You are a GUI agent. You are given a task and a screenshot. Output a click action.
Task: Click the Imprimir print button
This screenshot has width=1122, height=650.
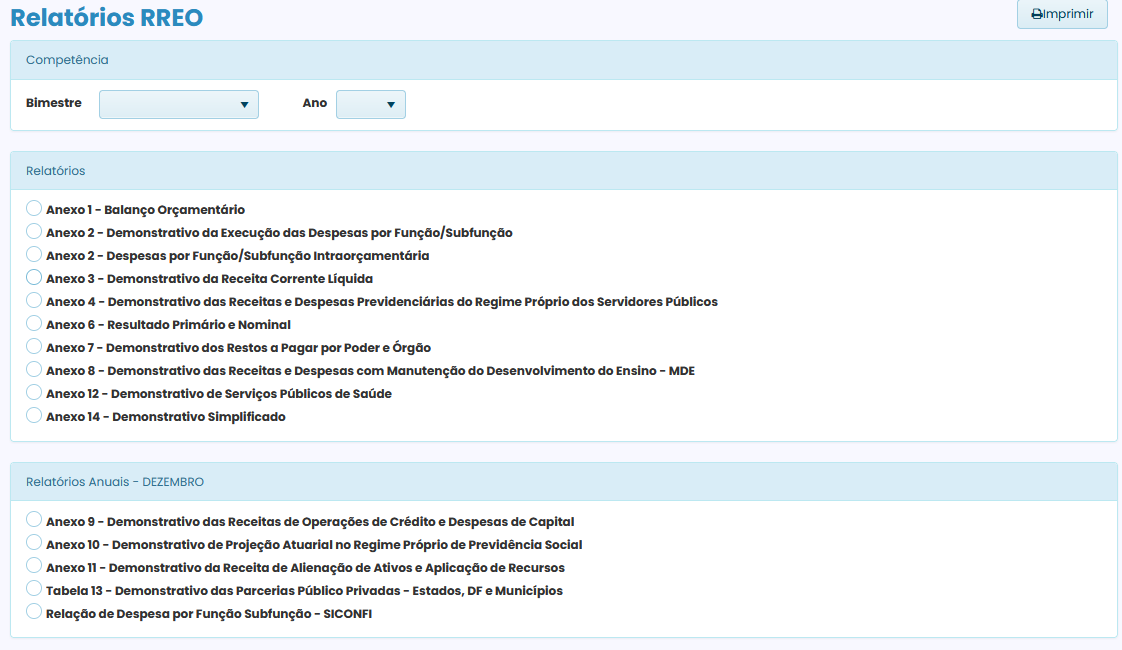1061,15
